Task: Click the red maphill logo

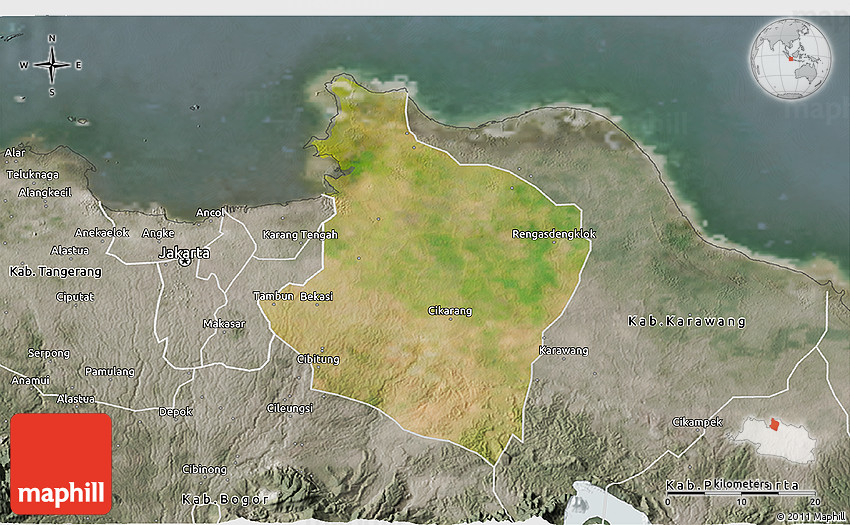Action: click(x=61, y=464)
